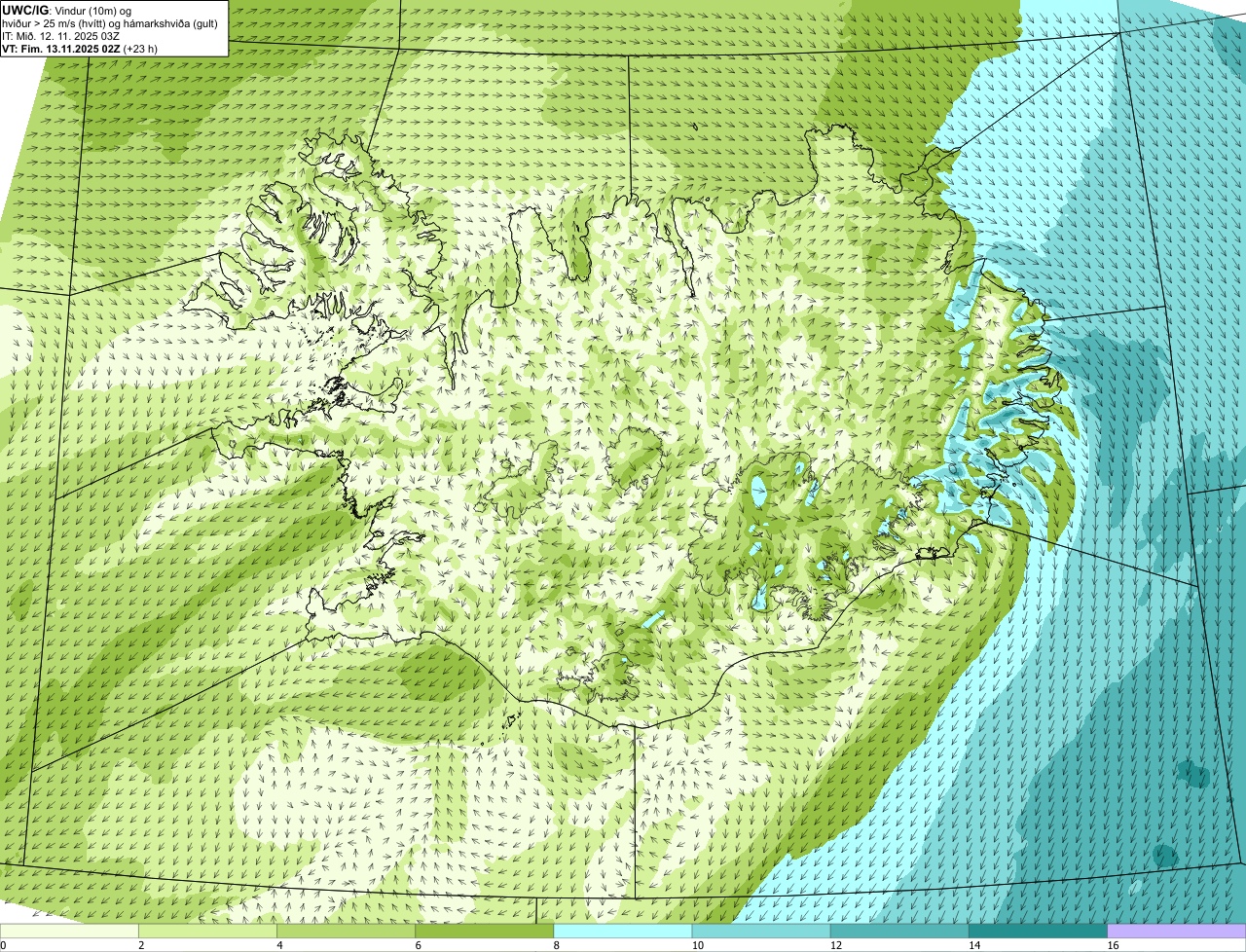Click the 10–12 m/s turquoise colorbar segment
Image resolution: width=1246 pixels, height=952 pixels.
[761, 932]
